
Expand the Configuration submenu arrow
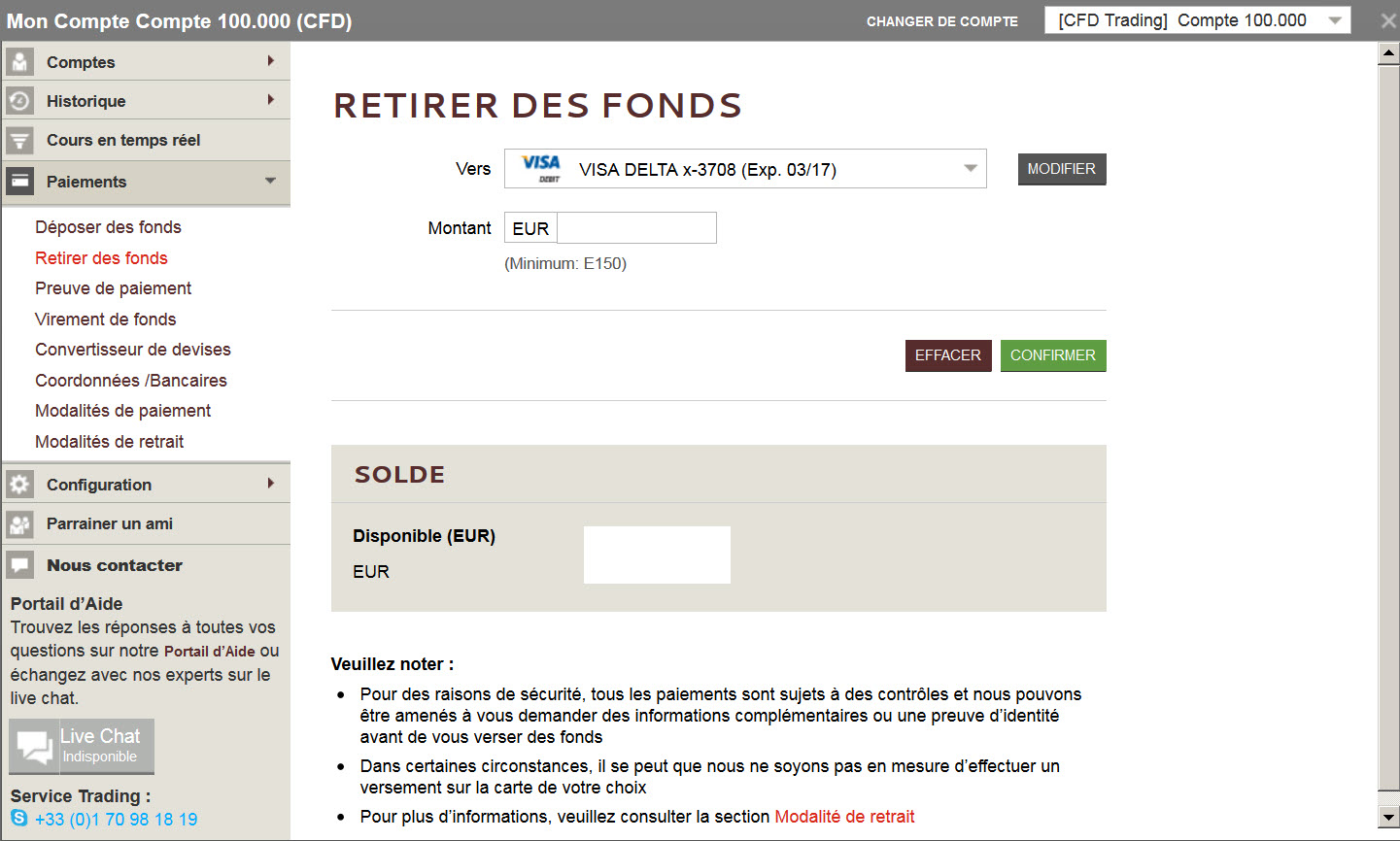271,484
